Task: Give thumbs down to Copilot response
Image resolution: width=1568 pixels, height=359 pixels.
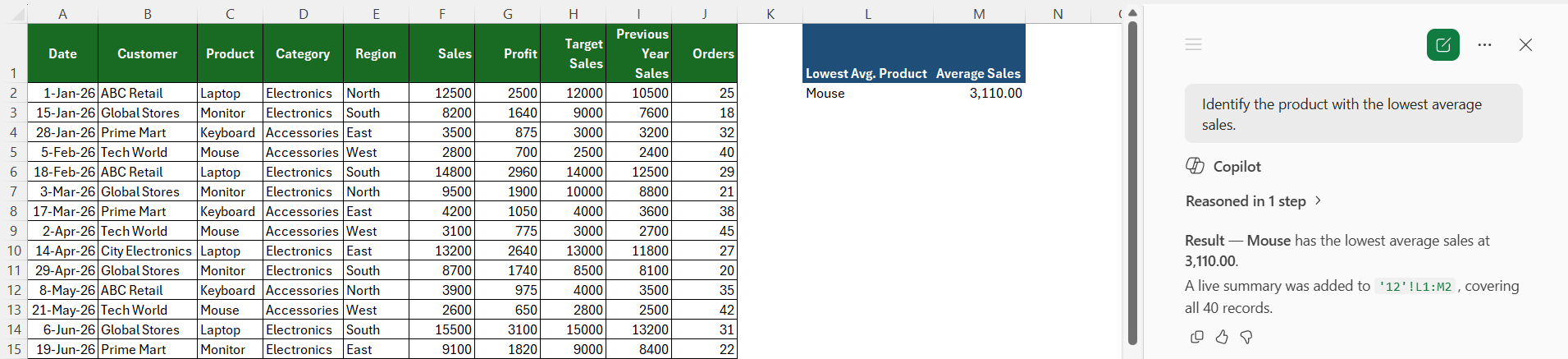Action: point(1246,337)
